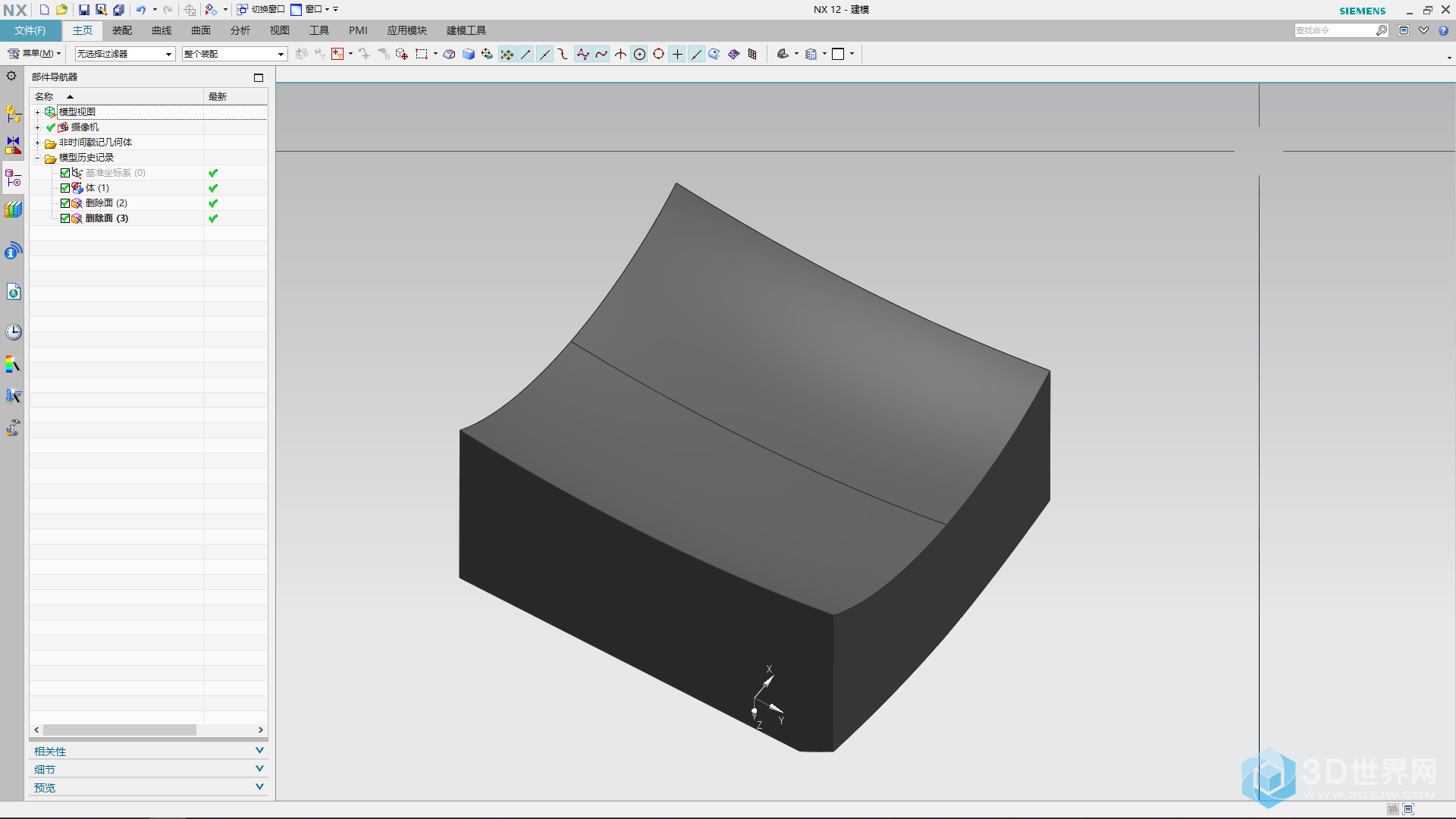The image size is (1456, 819).
Task: Collapse the 模型历史记录 node
Action: (37, 158)
